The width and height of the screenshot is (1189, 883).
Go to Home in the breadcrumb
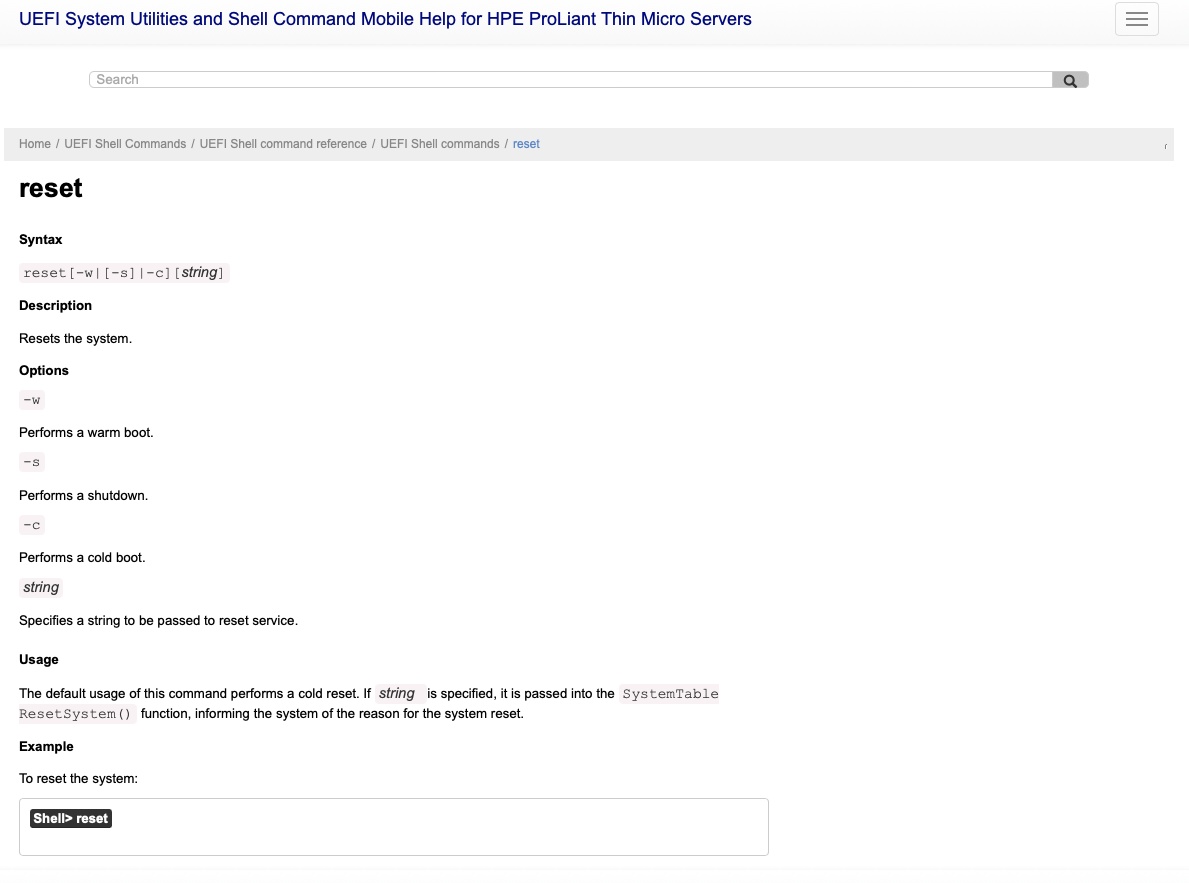point(35,144)
